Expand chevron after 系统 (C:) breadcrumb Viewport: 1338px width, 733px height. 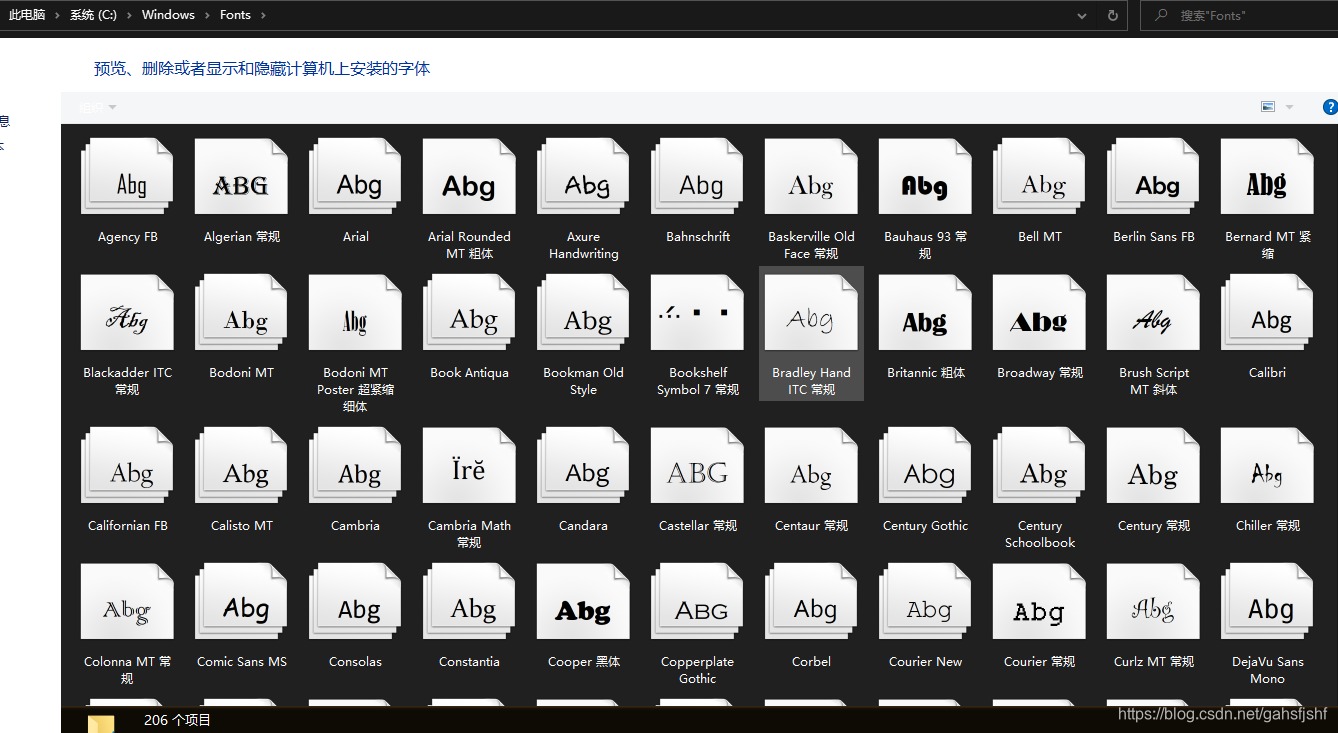point(130,15)
